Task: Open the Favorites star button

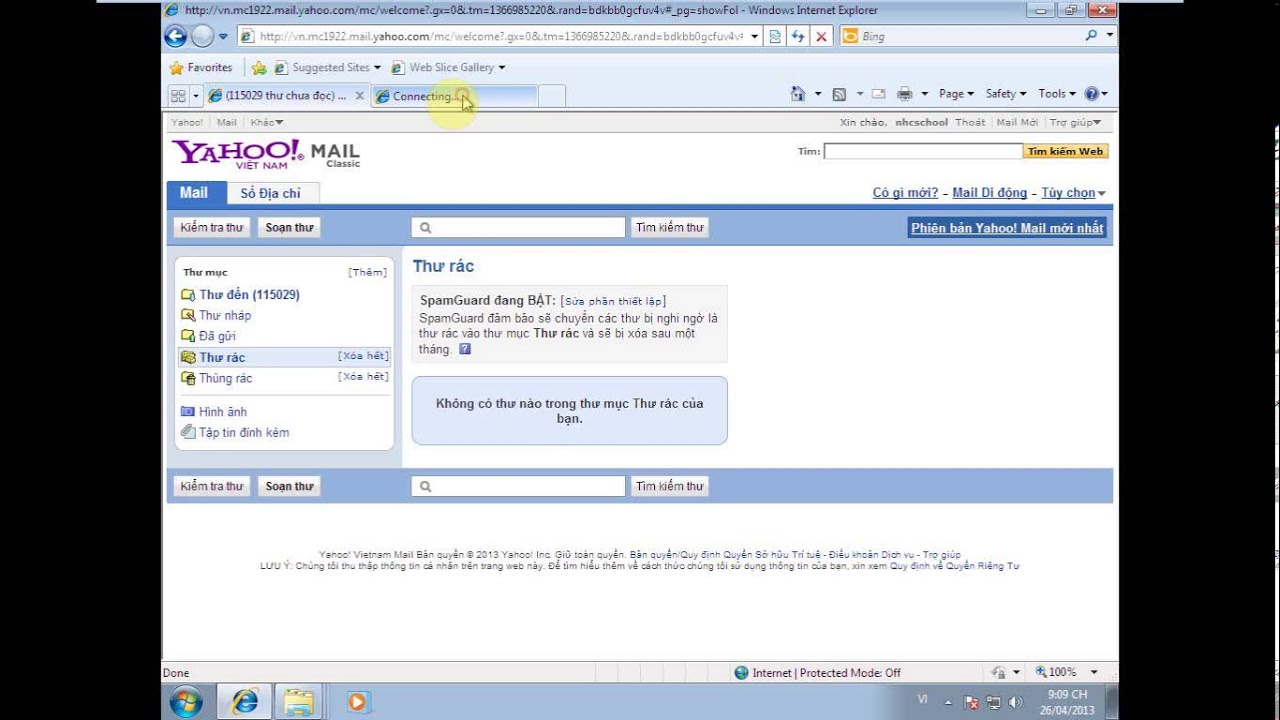Action: coord(201,67)
